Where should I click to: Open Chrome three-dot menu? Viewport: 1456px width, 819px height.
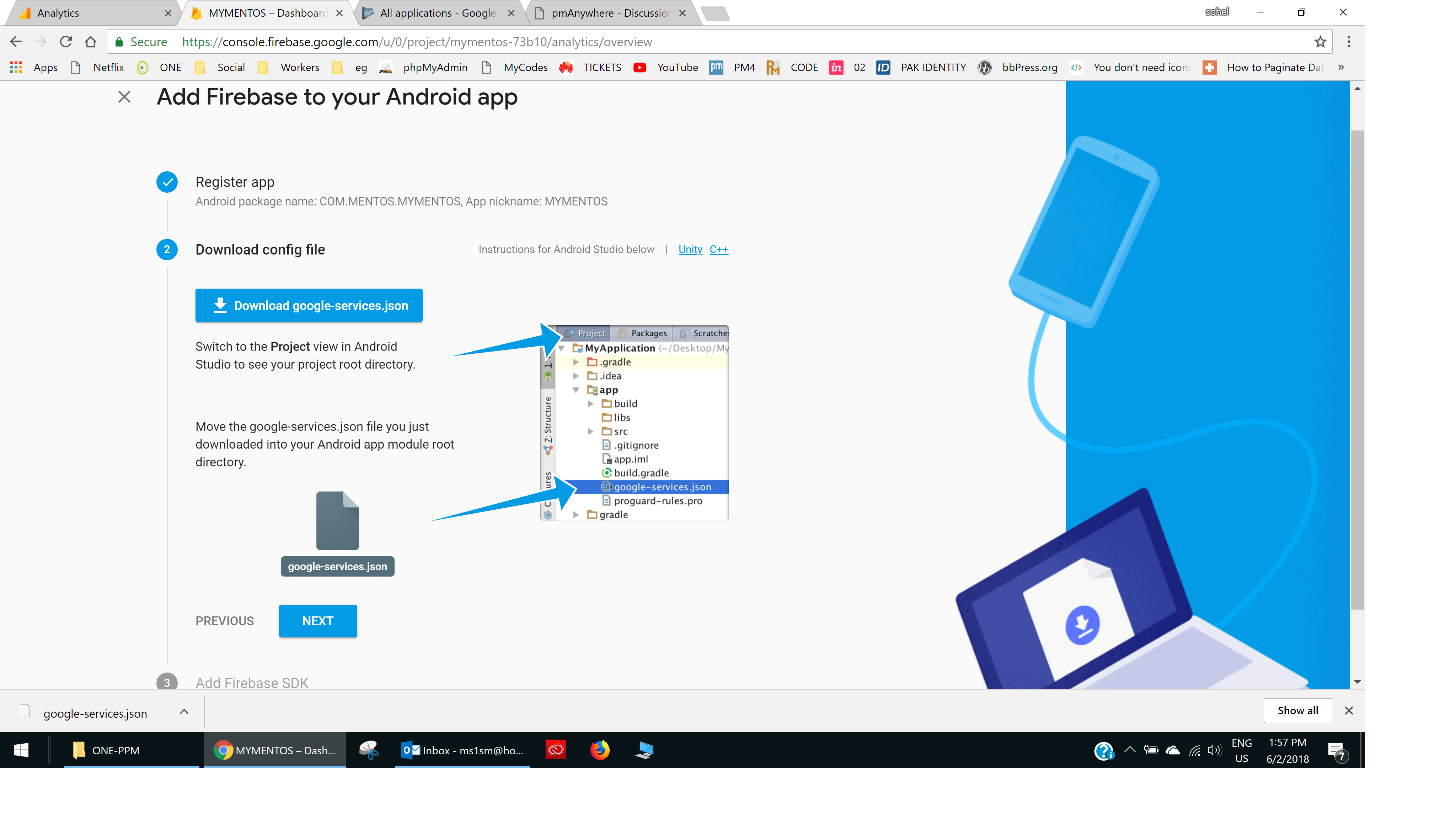[x=1349, y=42]
